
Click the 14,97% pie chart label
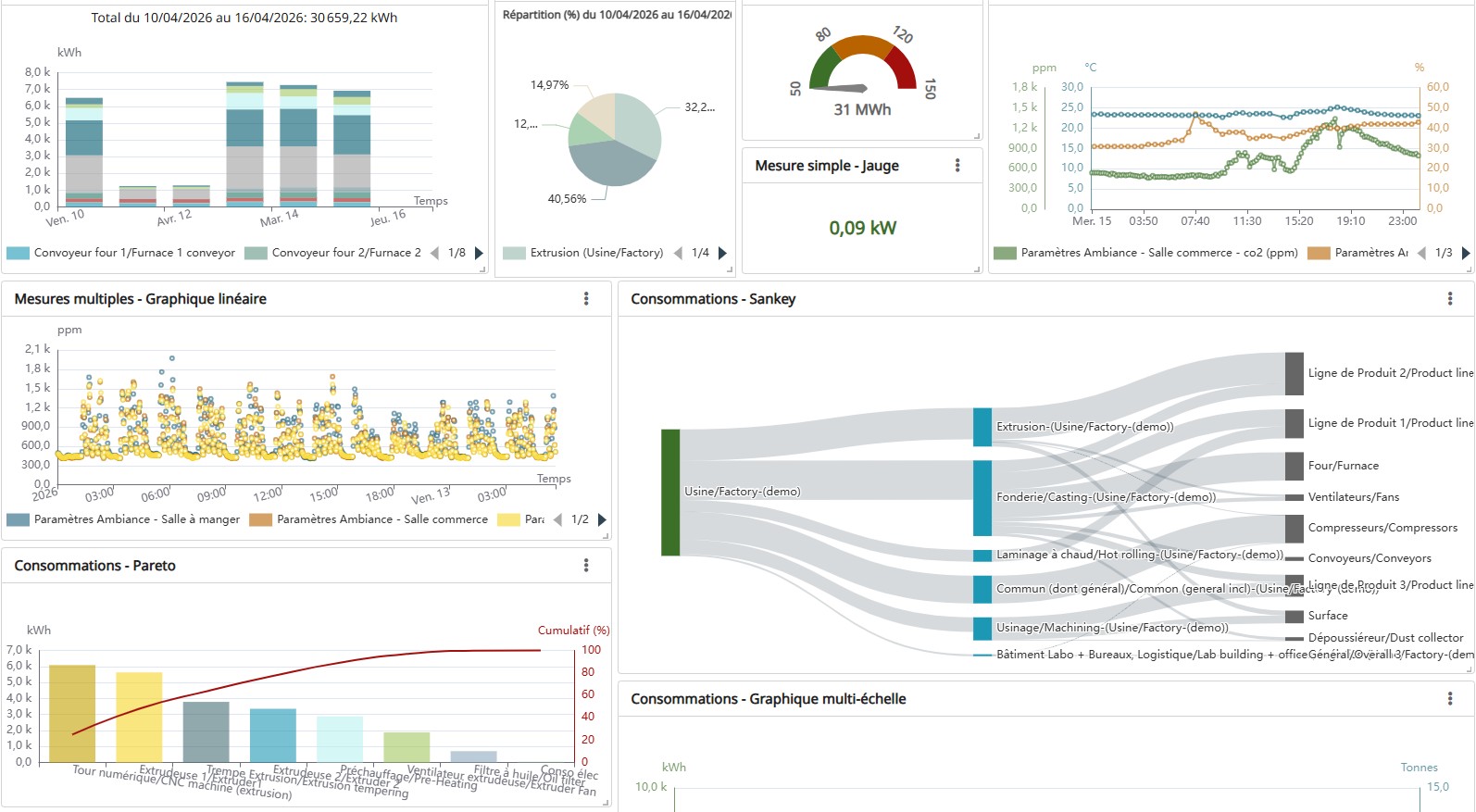click(x=549, y=85)
